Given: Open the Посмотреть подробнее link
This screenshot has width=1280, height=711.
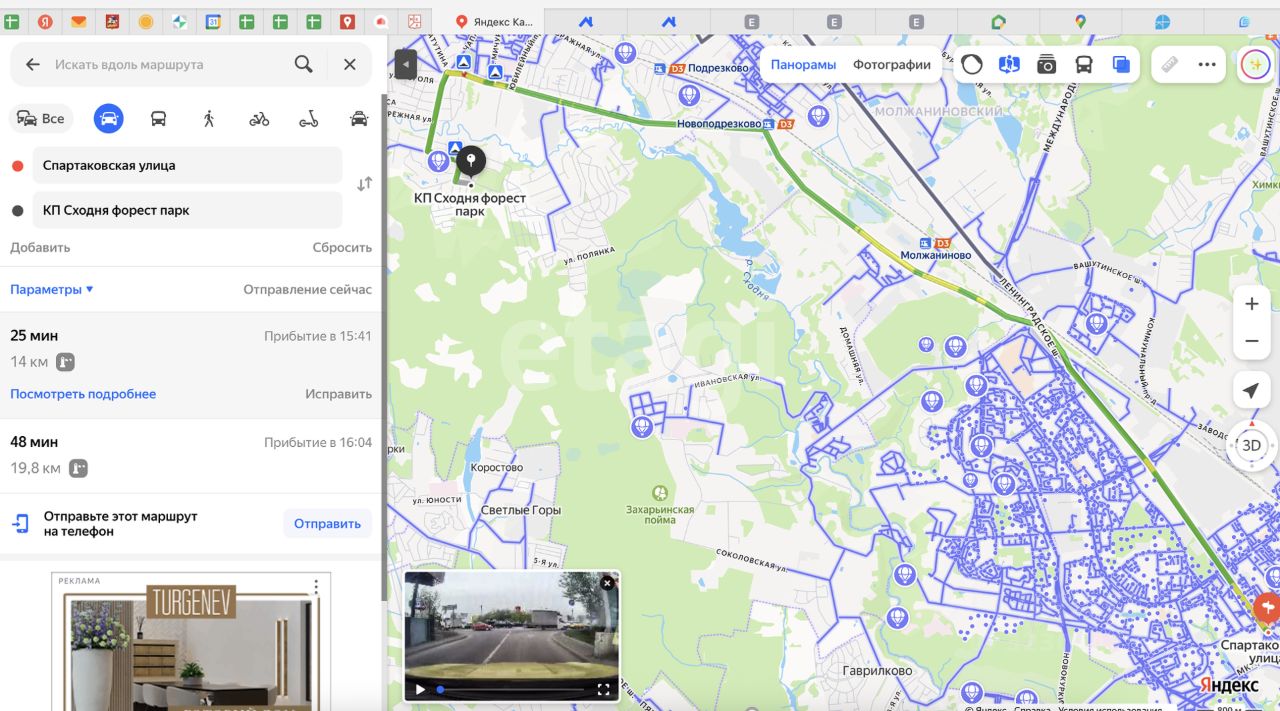Looking at the screenshot, I should pyautogui.click(x=83, y=394).
